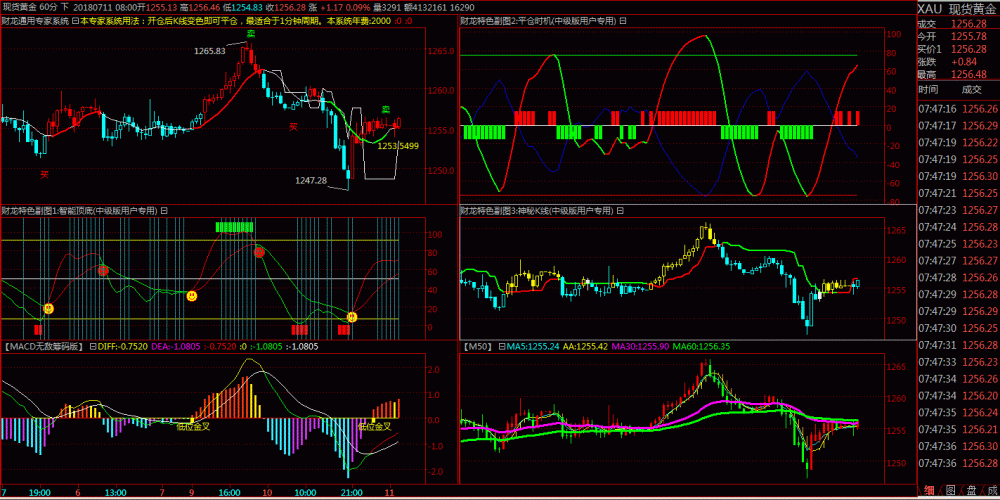Click the red 买 signal below 1250 candle
This screenshot has height=500, width=1000.
point(44,173)
